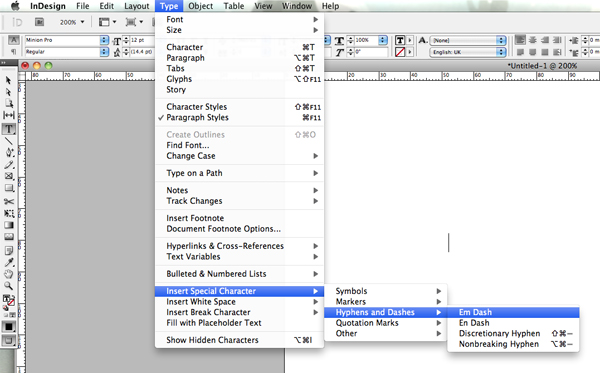Image resolution: width=600 pixels, height=373 pixels.
Task: Select the Gradient Feather tool
Action: [8, 236]
